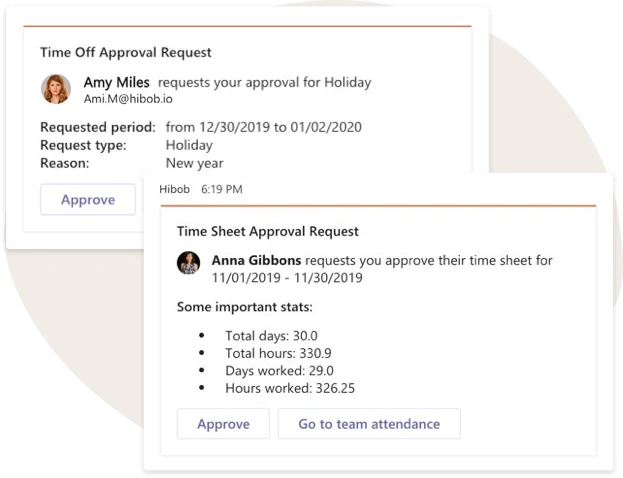
Task: Click the Days worked: 29.0 line
Action: pyautogui.click(x=279, y=371)
